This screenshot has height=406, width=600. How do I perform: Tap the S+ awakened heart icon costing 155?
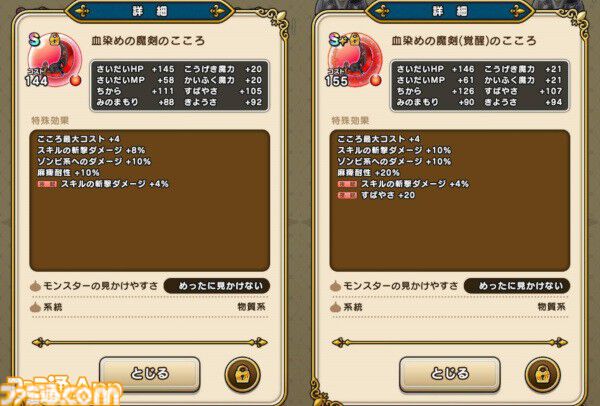tap(355, 60)
